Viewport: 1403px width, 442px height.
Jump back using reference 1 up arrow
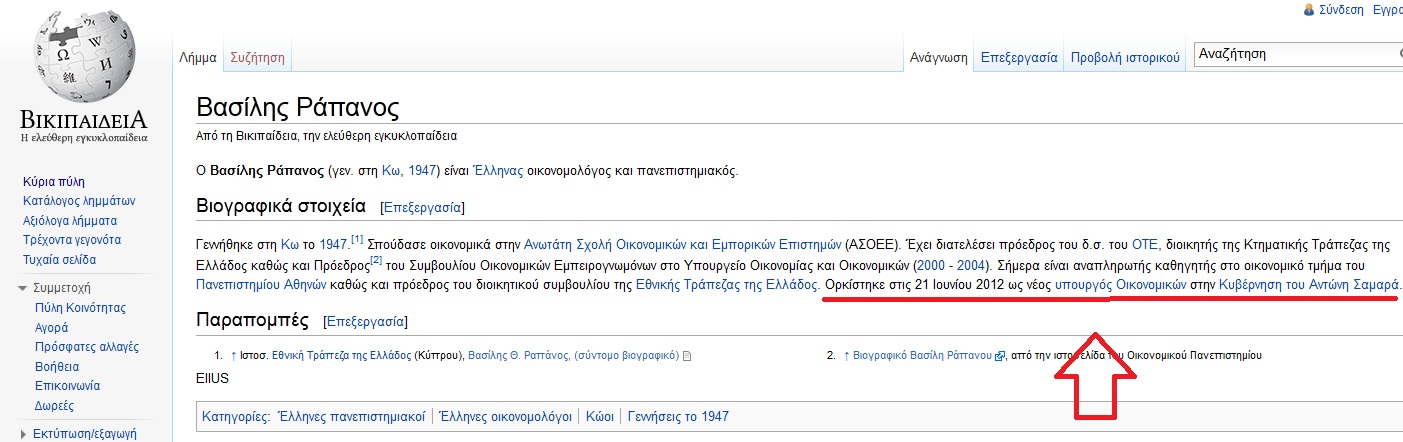point(233,355)
